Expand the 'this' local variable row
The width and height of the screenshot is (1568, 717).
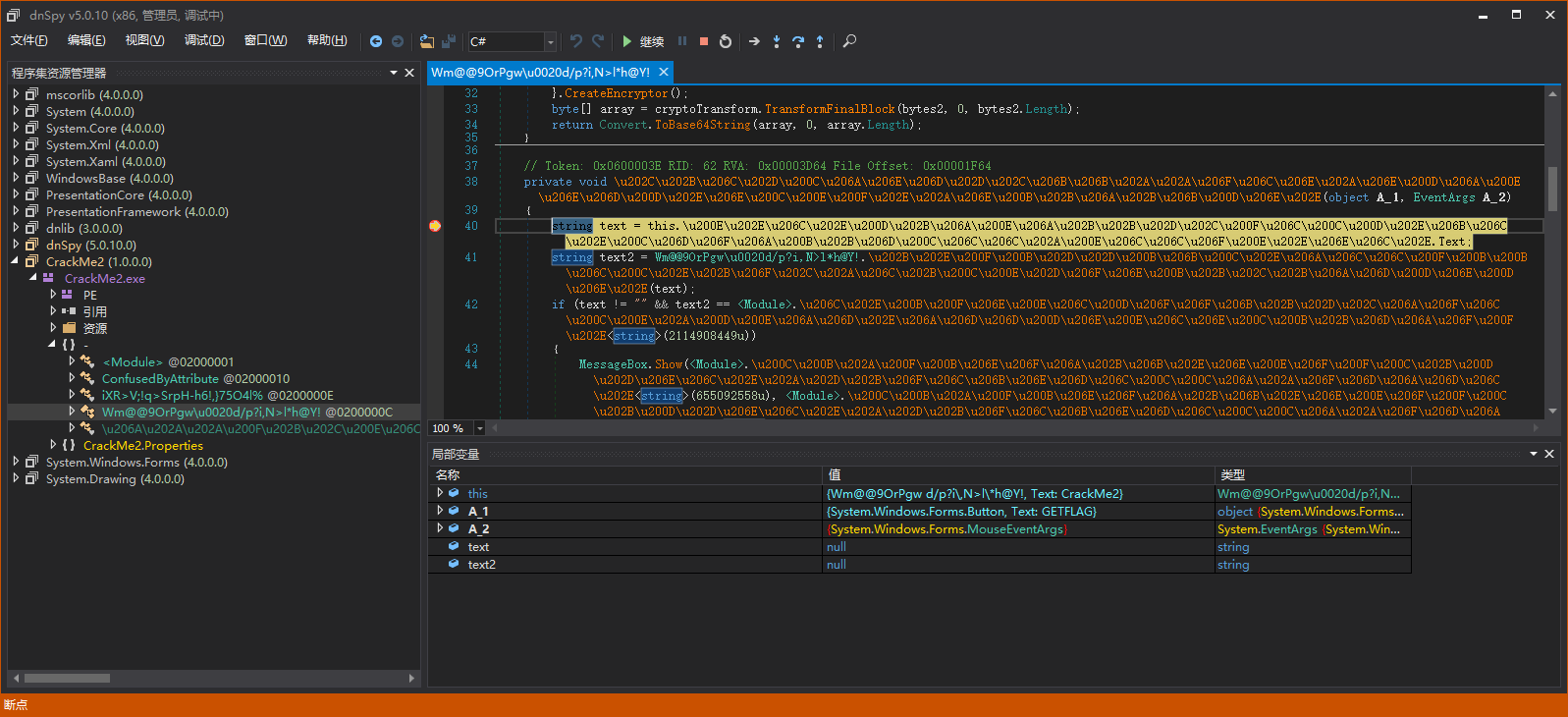440,493
